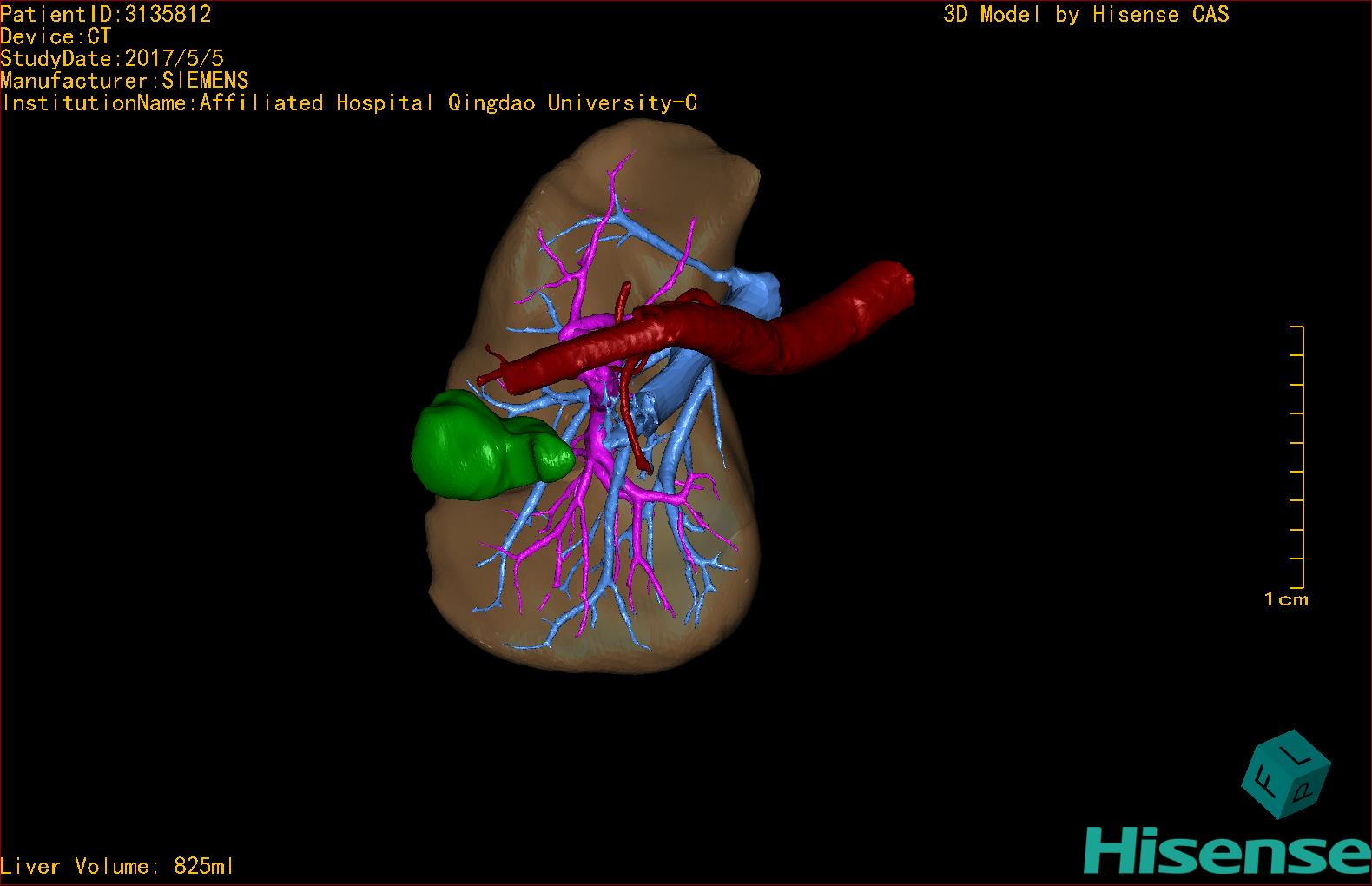The width and height of the screenshot is (1372, 886).
Task: Click the Liver Volume: 825ml readout
Action: click(117, 866)
